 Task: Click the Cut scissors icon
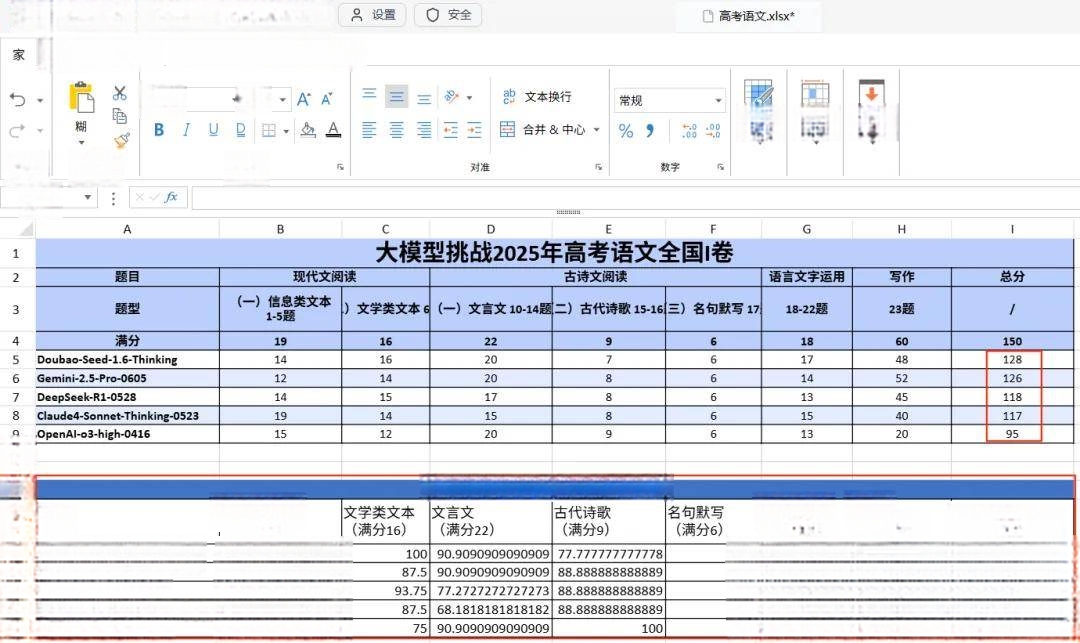pos(120,93)
